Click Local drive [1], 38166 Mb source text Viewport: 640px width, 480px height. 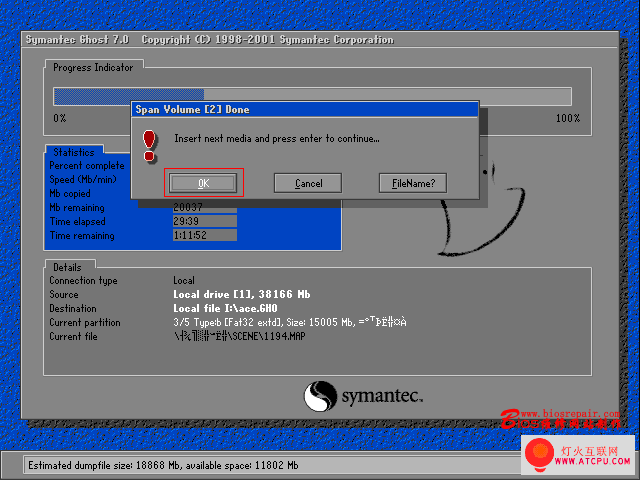pos(242,294)
